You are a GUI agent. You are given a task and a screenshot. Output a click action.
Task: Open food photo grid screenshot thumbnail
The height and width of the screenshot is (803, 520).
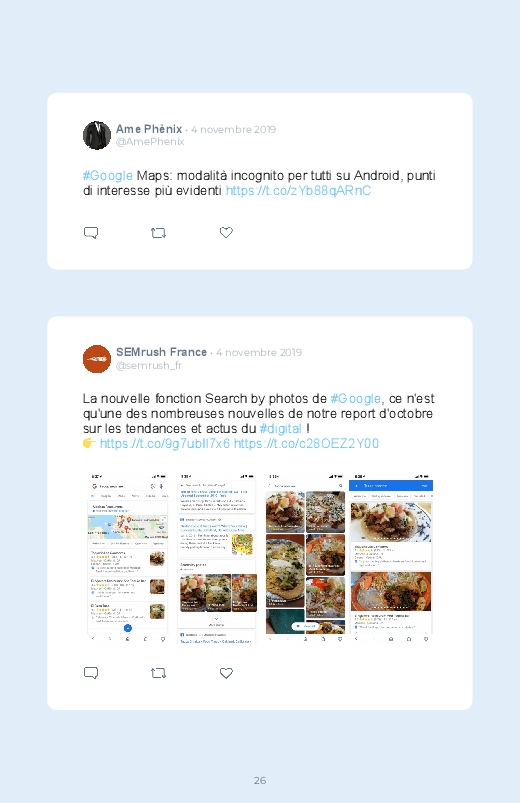306,559
